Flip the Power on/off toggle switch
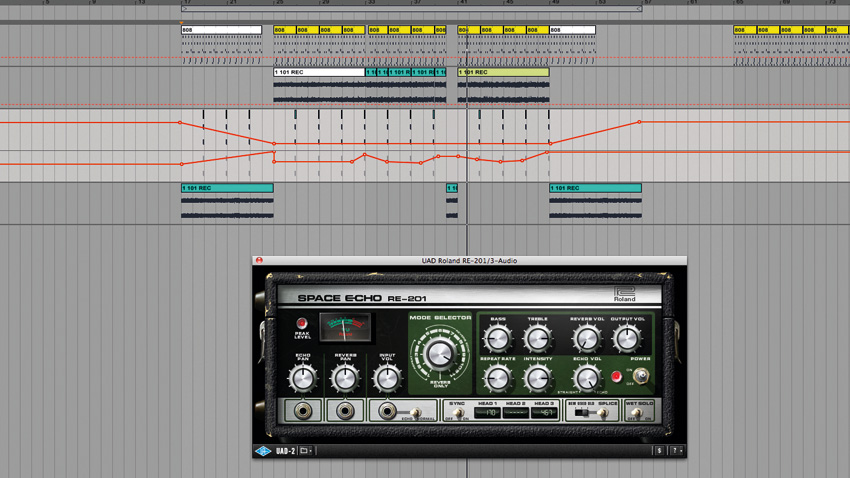 point(641,375)
